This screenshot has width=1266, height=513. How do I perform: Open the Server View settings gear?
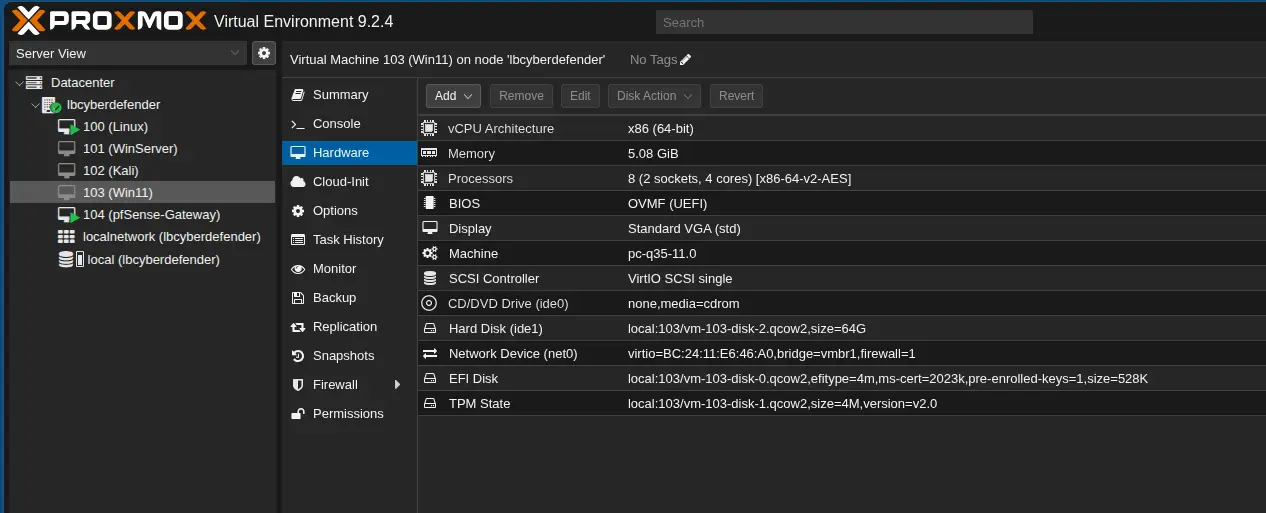(264, 53)
